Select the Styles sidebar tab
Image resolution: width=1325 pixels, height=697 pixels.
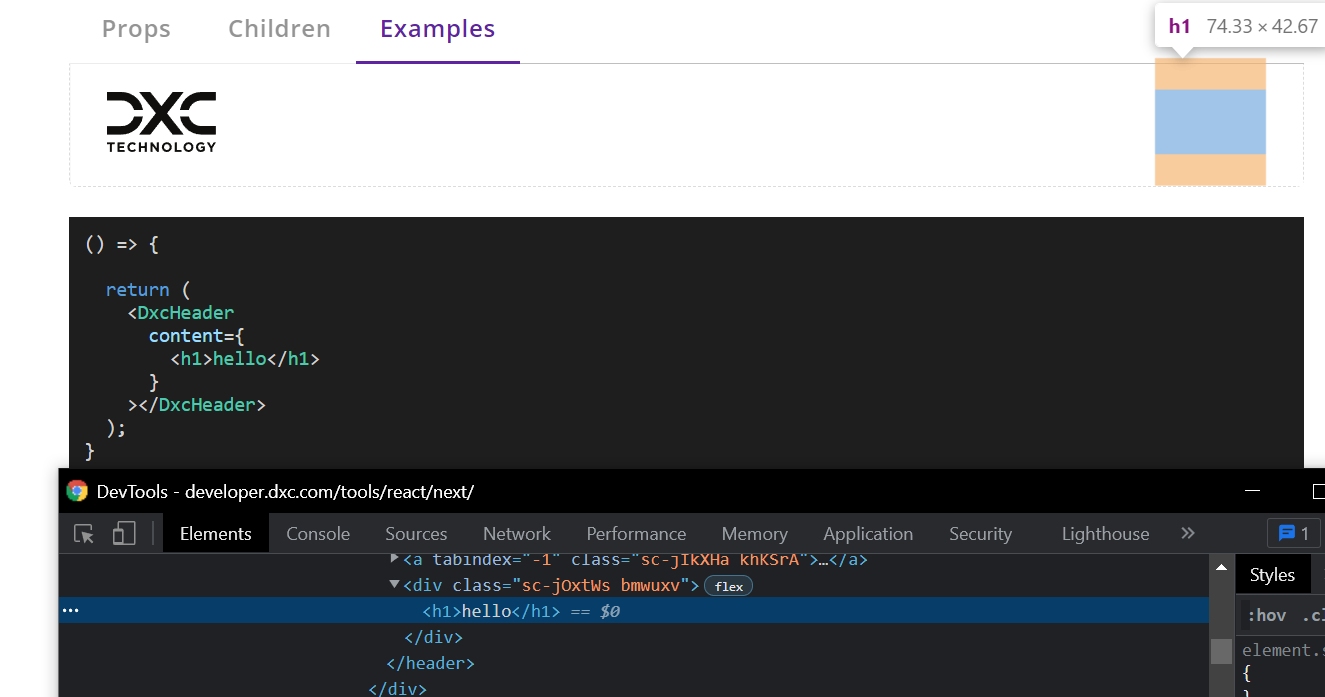[1272, 575]
